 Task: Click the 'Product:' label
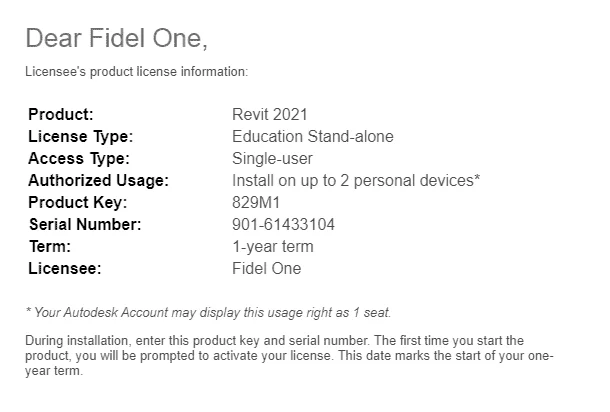[x=61, y=114]
